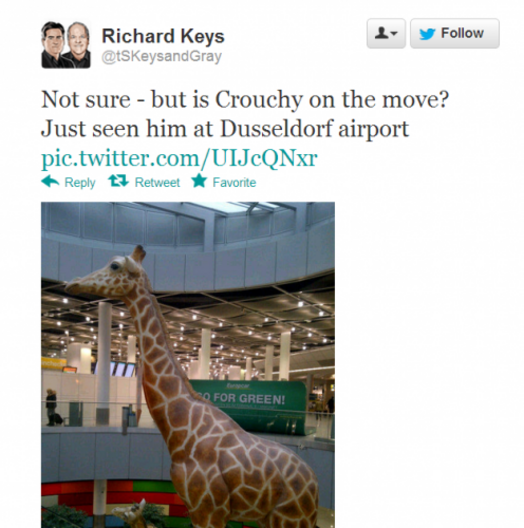Click the Dusseldorf airport text line
524x528 pixels.
(225, 129)
